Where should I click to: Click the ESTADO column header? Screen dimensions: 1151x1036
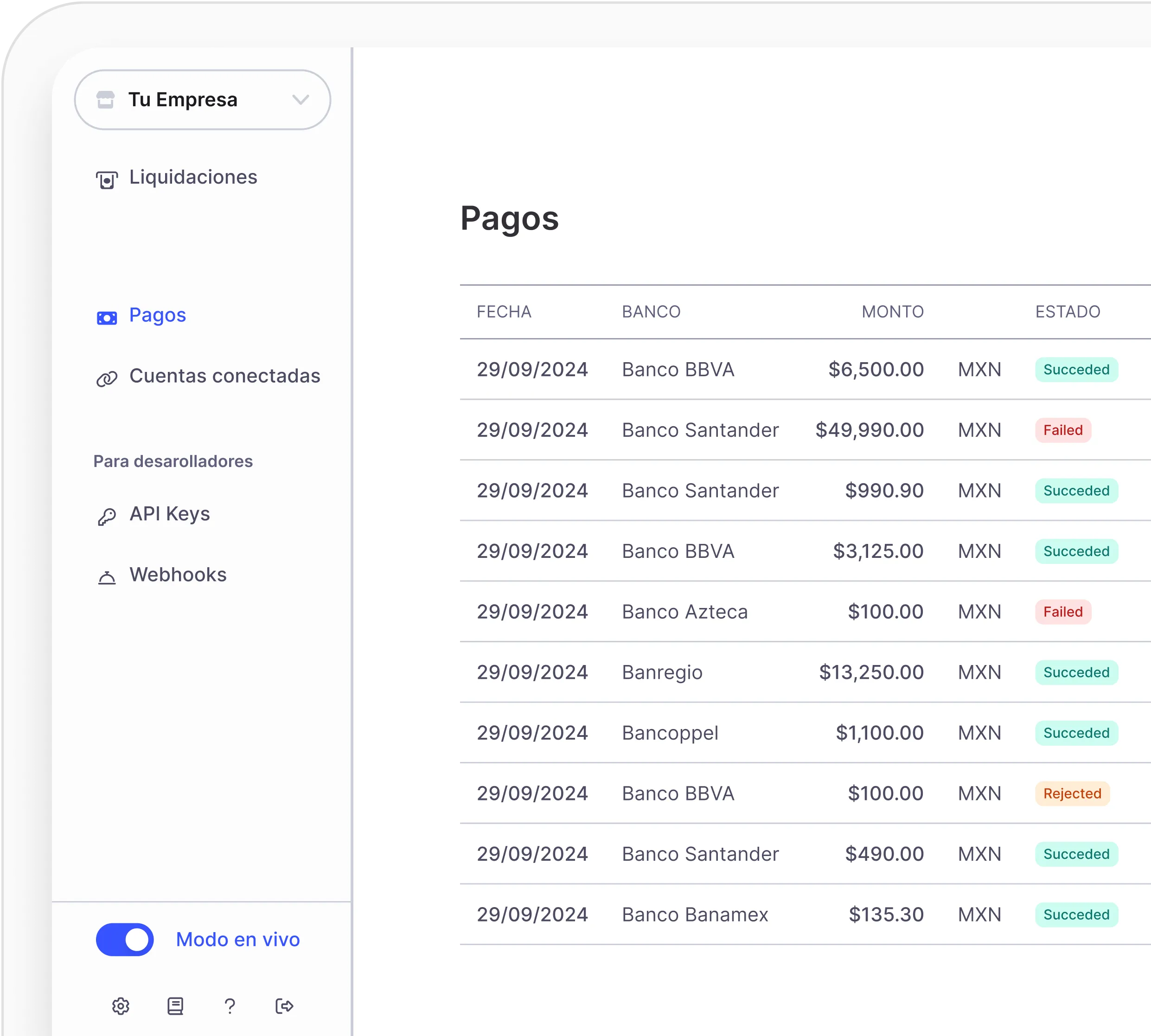(1068, 311)
